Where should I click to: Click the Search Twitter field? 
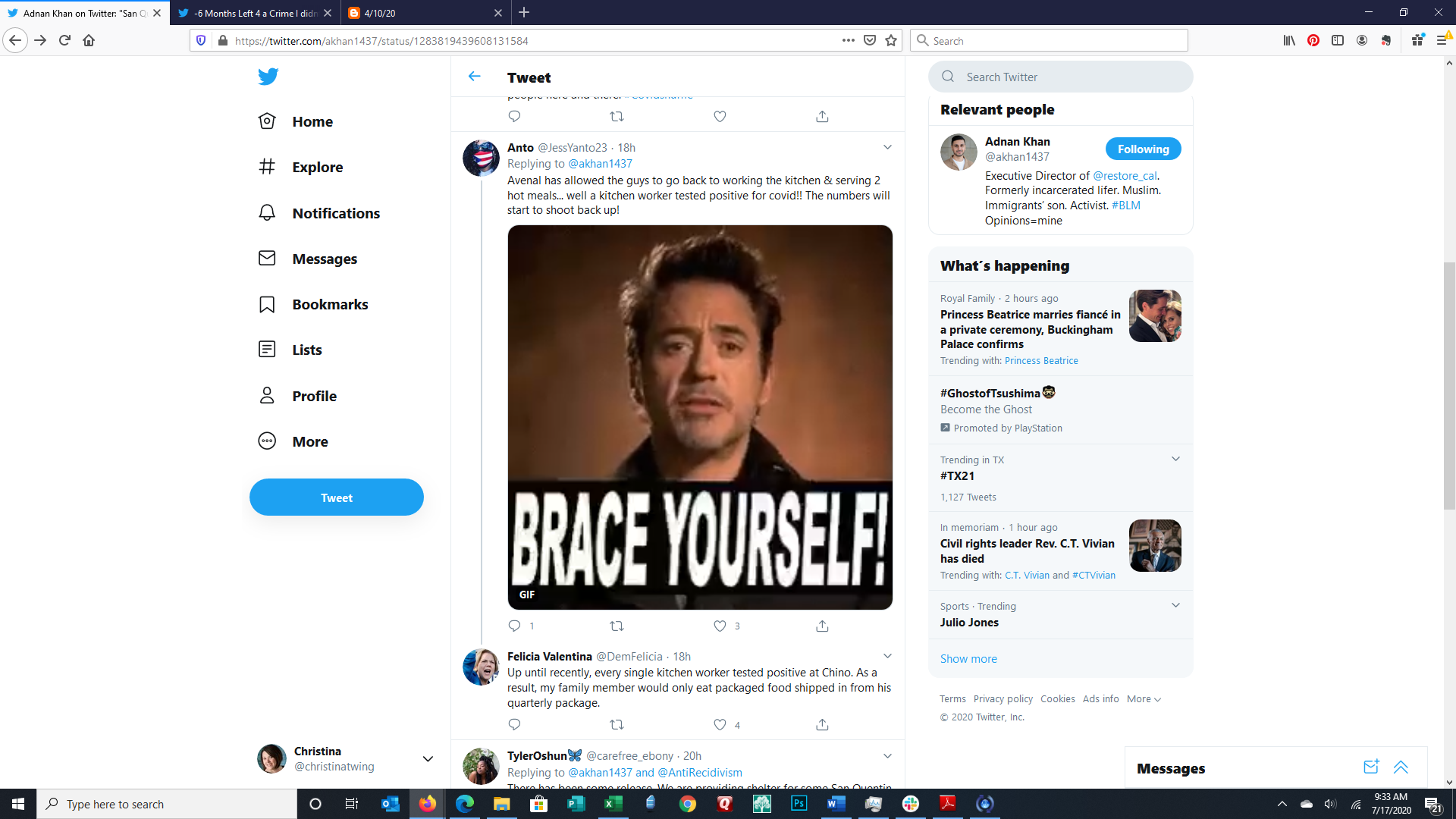1062,77
